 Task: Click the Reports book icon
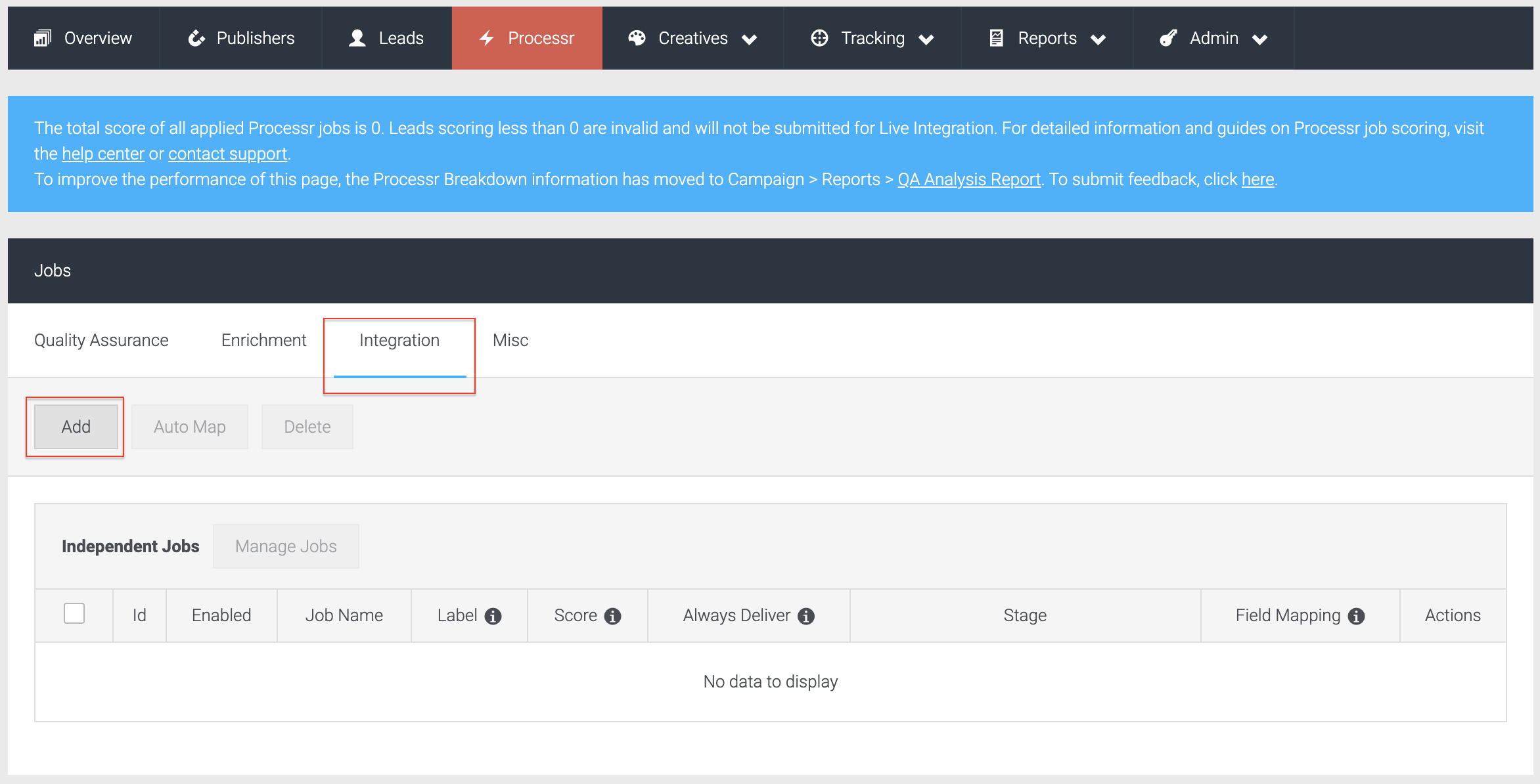click(x=996, y=37)
